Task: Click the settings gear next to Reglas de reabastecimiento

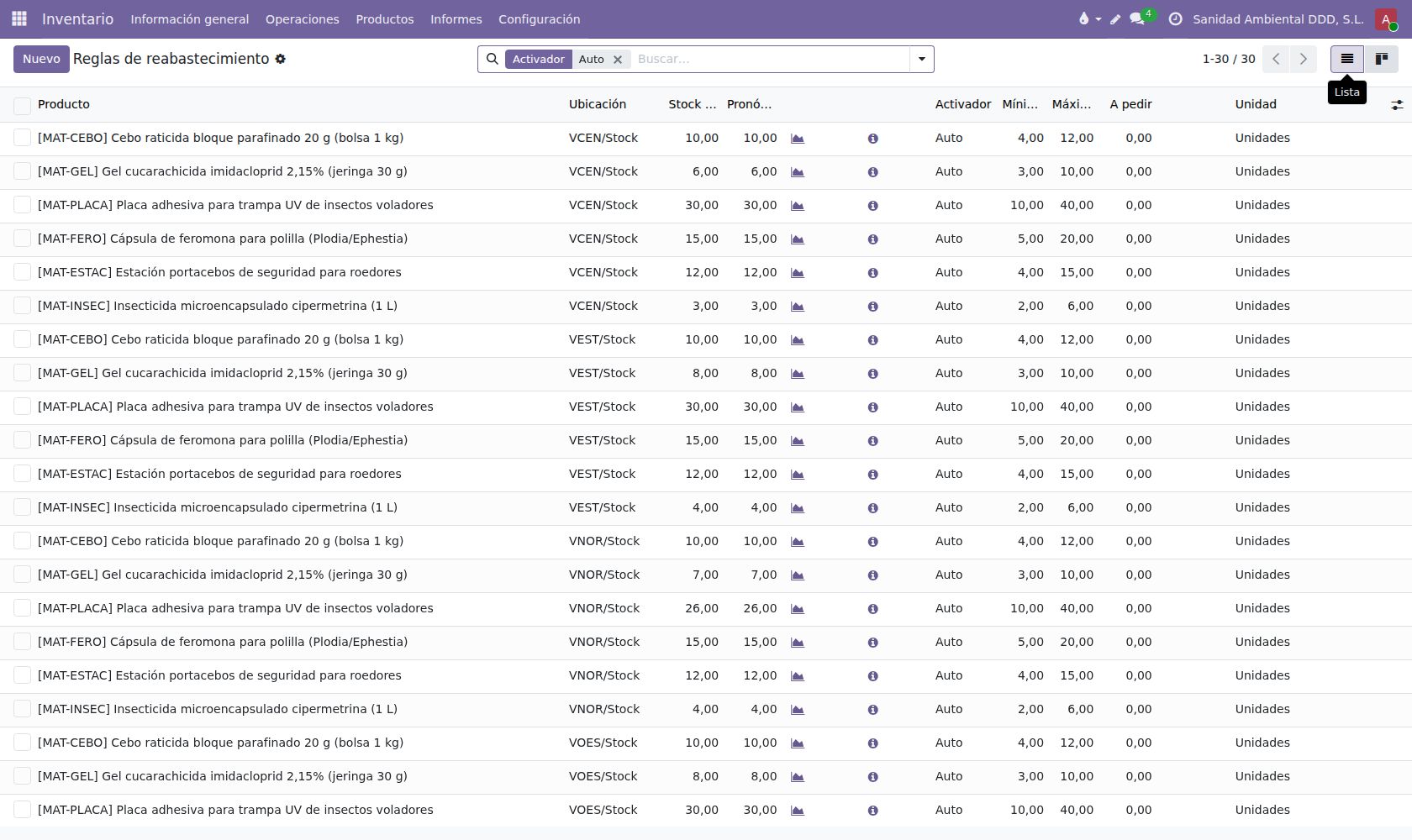Action: pos(281,59)
